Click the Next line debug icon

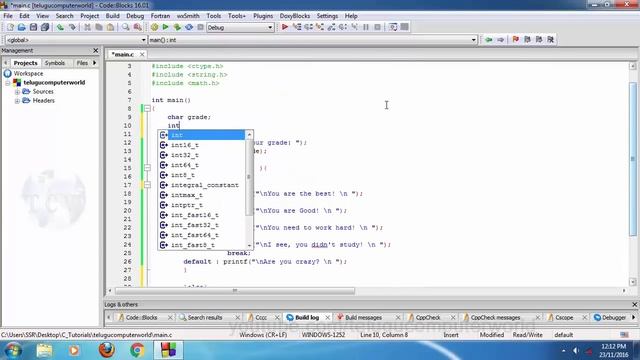click(x=308, y=27)
